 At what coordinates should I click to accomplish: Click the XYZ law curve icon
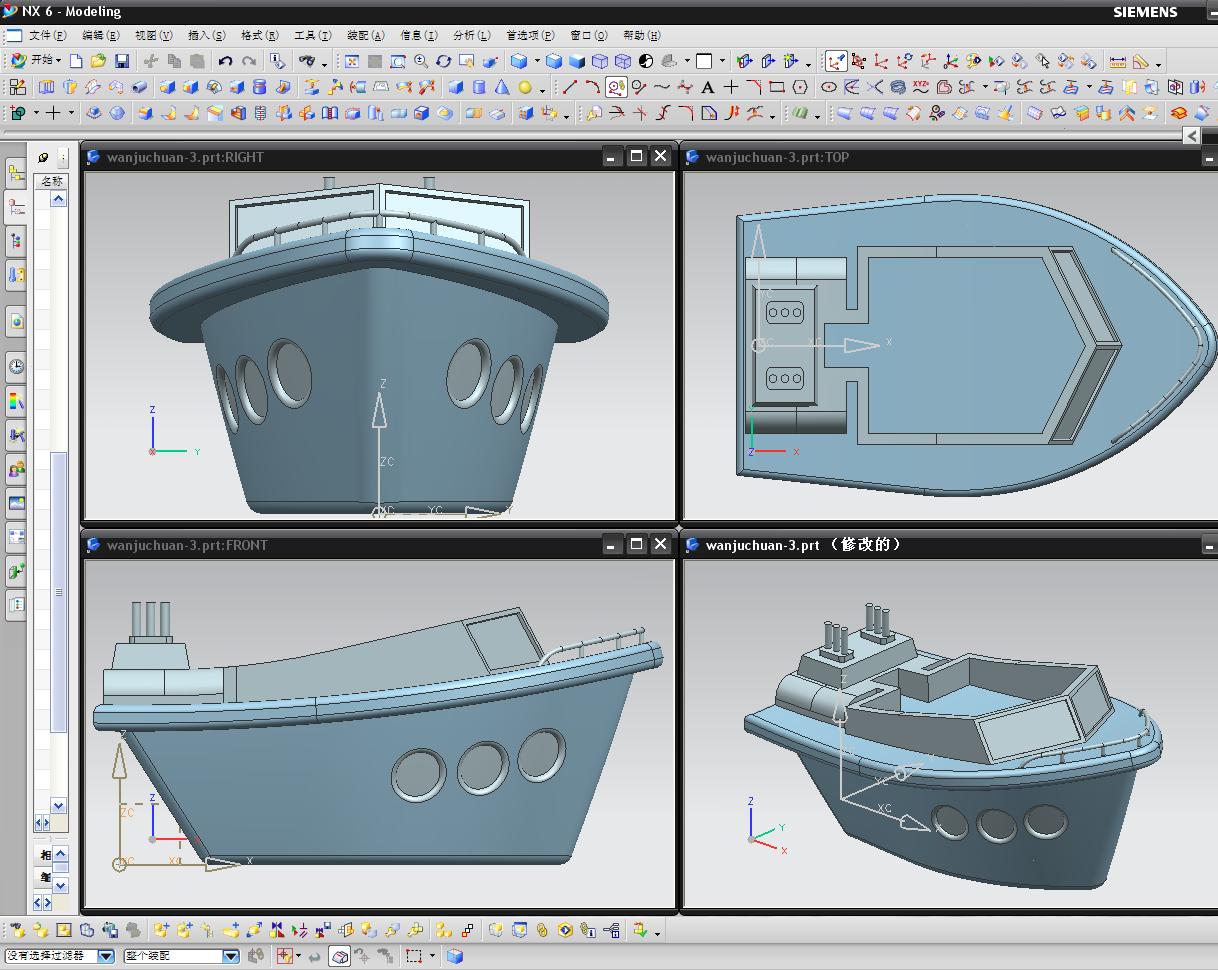[921, 87]
